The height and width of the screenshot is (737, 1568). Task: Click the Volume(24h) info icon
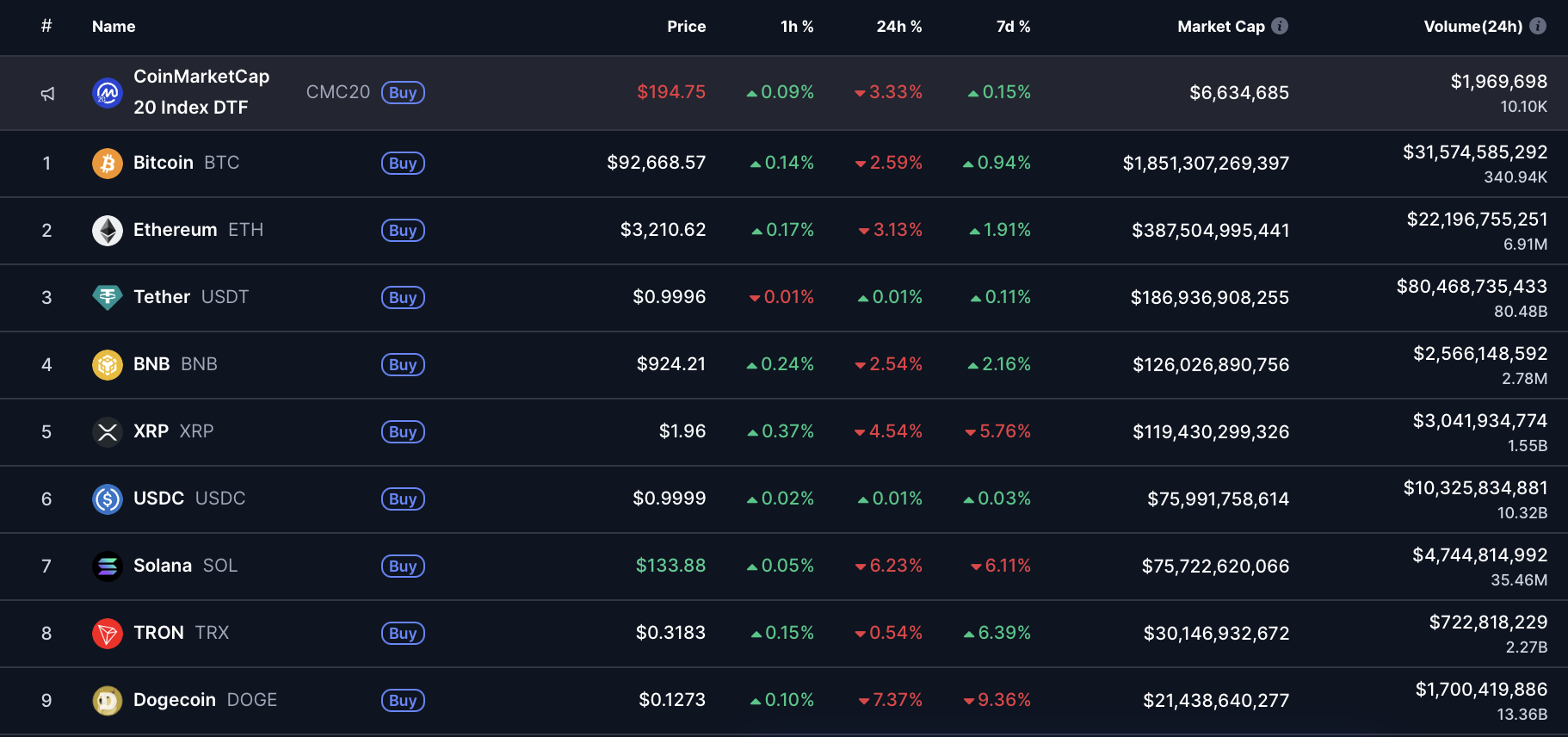pos(1538,26)
